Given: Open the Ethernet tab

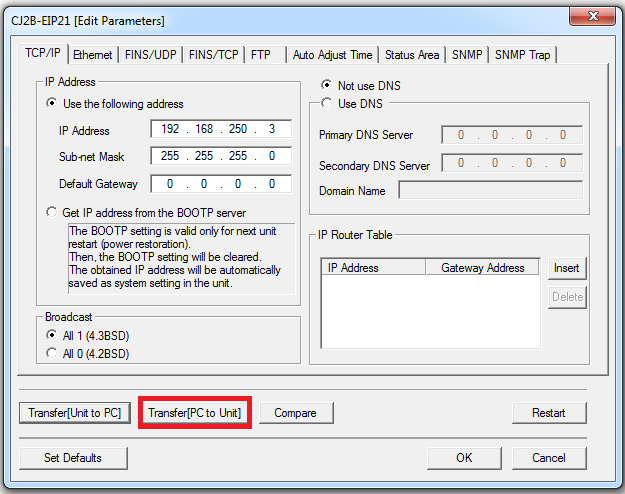Looking at the screenshot, I should click(x=93, y=55).
